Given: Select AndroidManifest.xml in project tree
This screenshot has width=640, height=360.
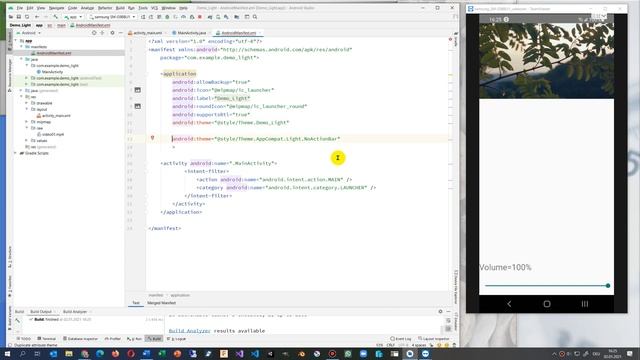Looking at the screenshot, I should (51, 53).
